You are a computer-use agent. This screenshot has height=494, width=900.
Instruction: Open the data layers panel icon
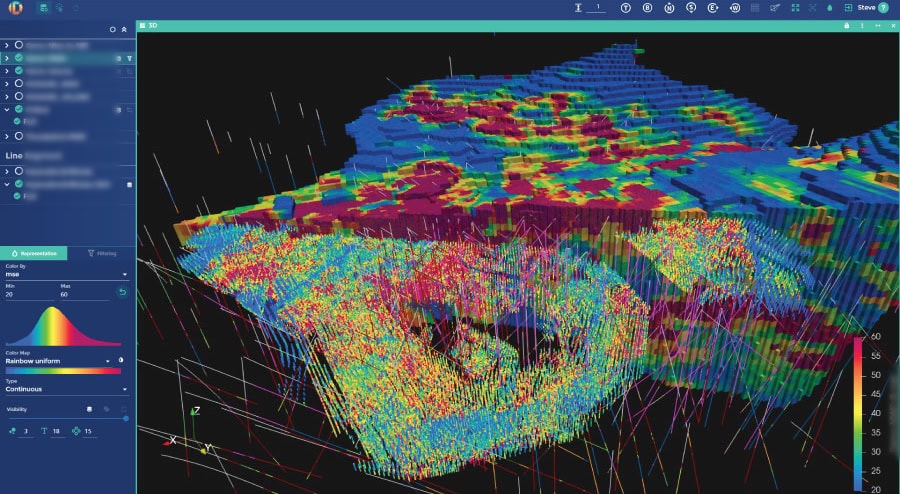coord(43,8)
